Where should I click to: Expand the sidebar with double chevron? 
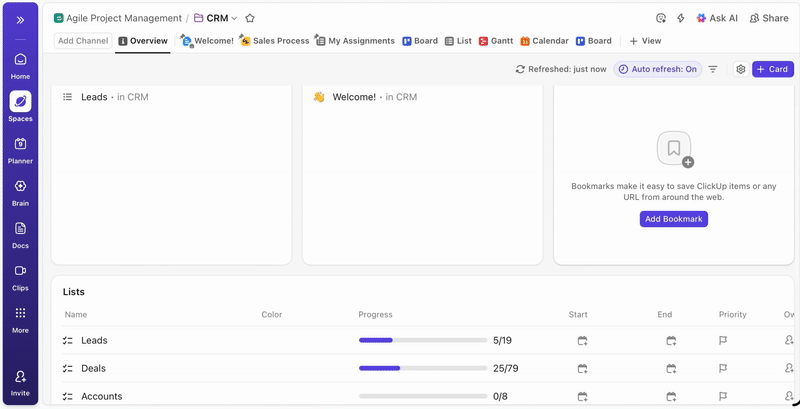[x=20, y=19]
